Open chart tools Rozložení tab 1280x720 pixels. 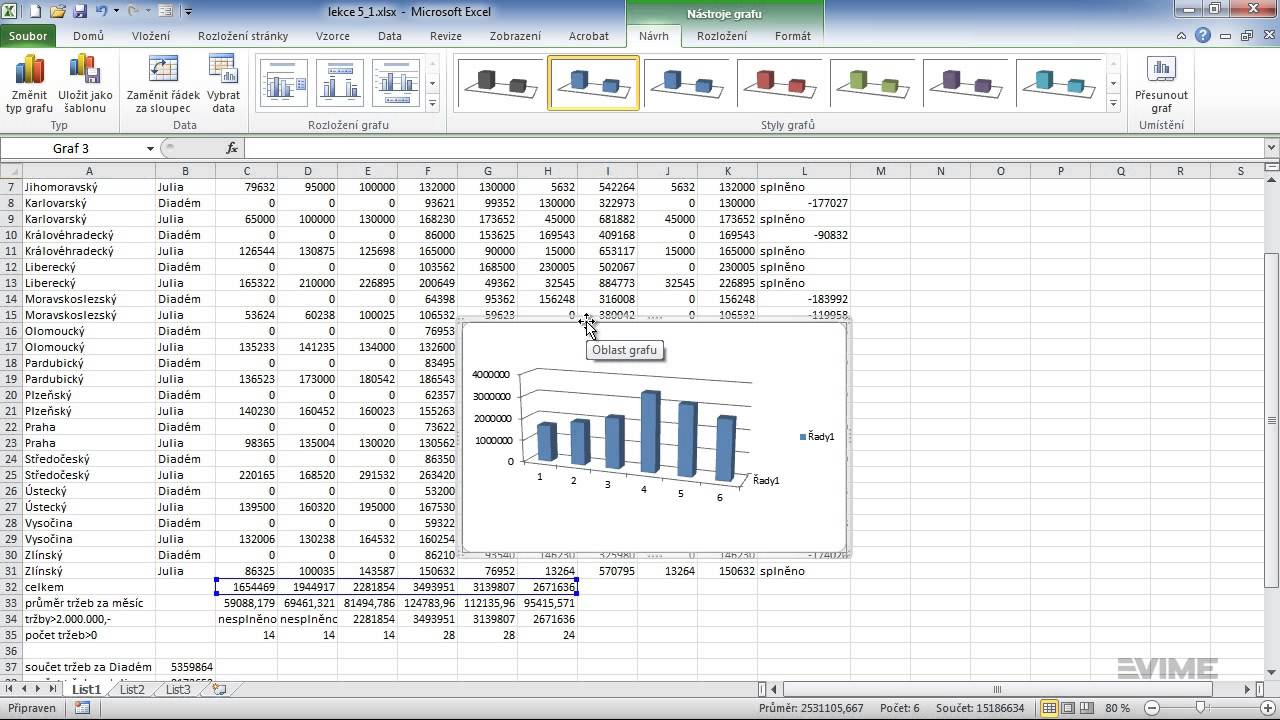pos(722,36)
